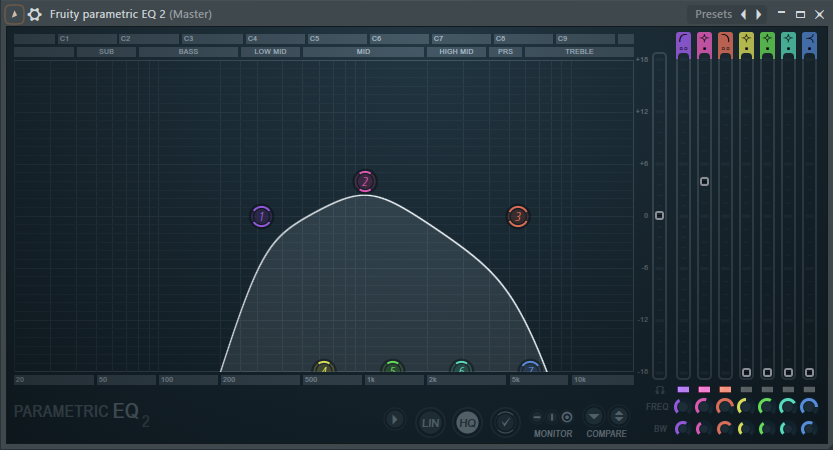Open the plugin menu arrow in title bar
The width and height of the screenshot is (833, 450).
point(15,14)
